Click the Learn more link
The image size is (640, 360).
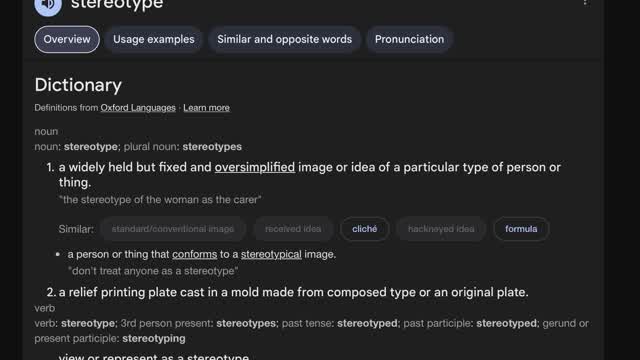206,108
